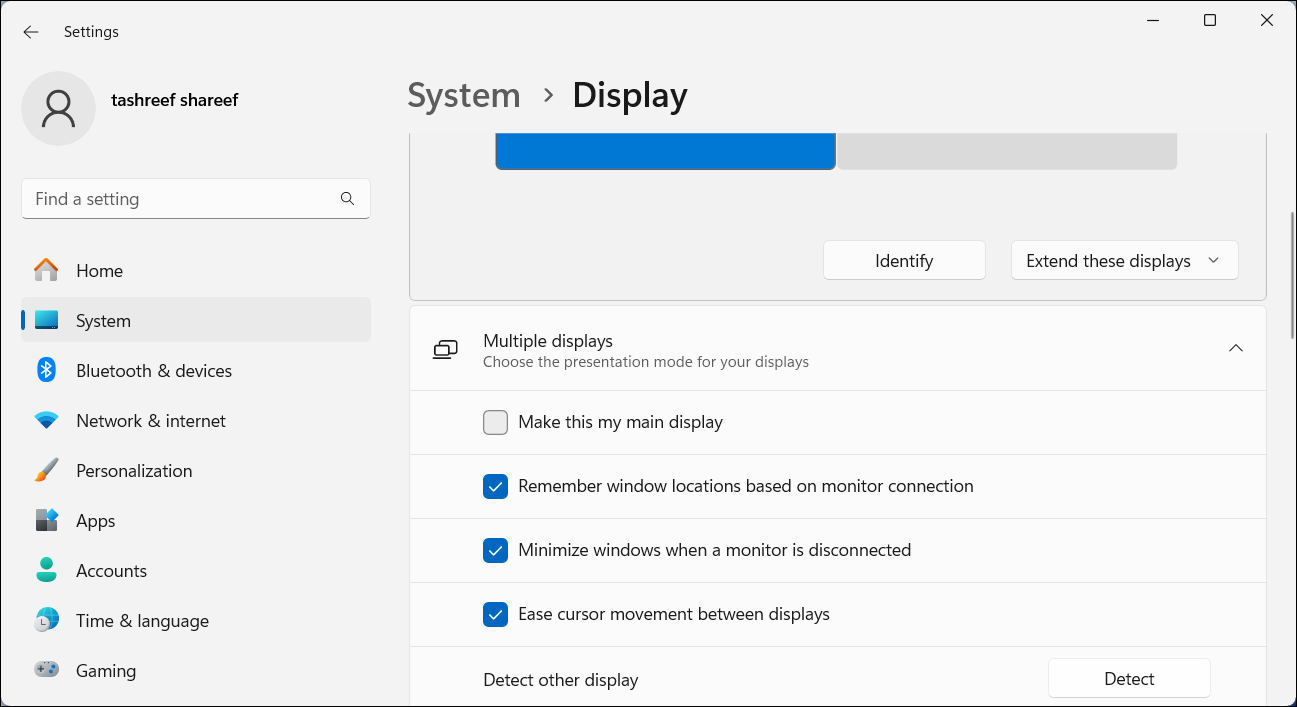1297x707 pixels.
Task: Click the back arrow at top left
Action: (x=30, y=31)
